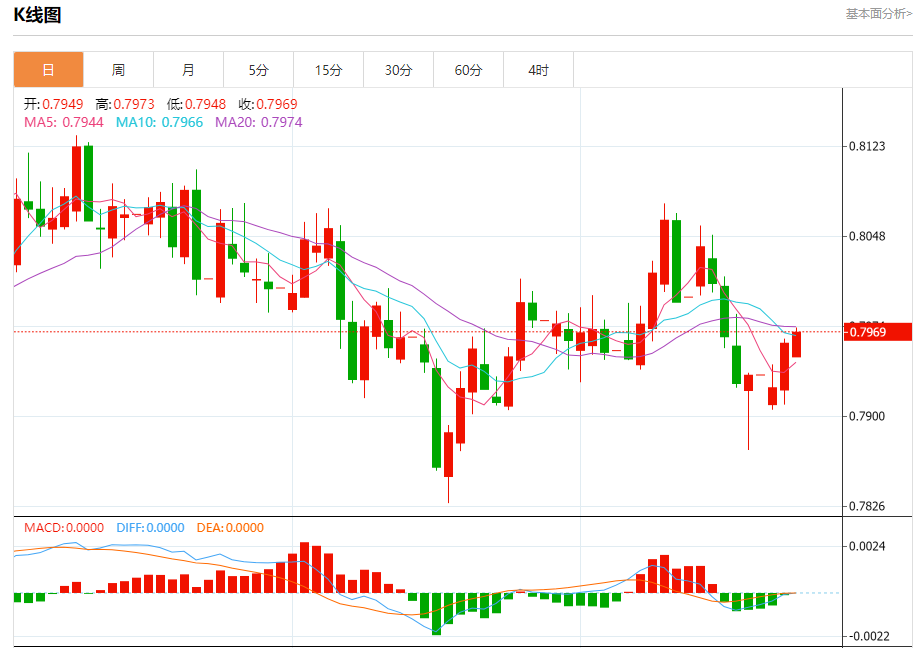
Task: Switch chart to 4时 timeframe
Action: point(538,70)
